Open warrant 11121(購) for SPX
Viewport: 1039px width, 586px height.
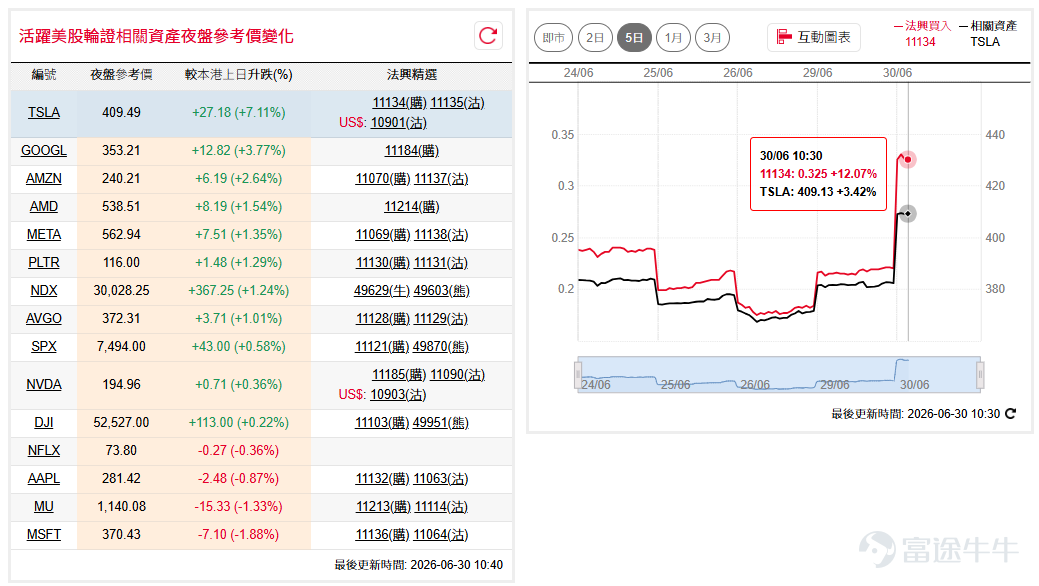pos(382,346)
